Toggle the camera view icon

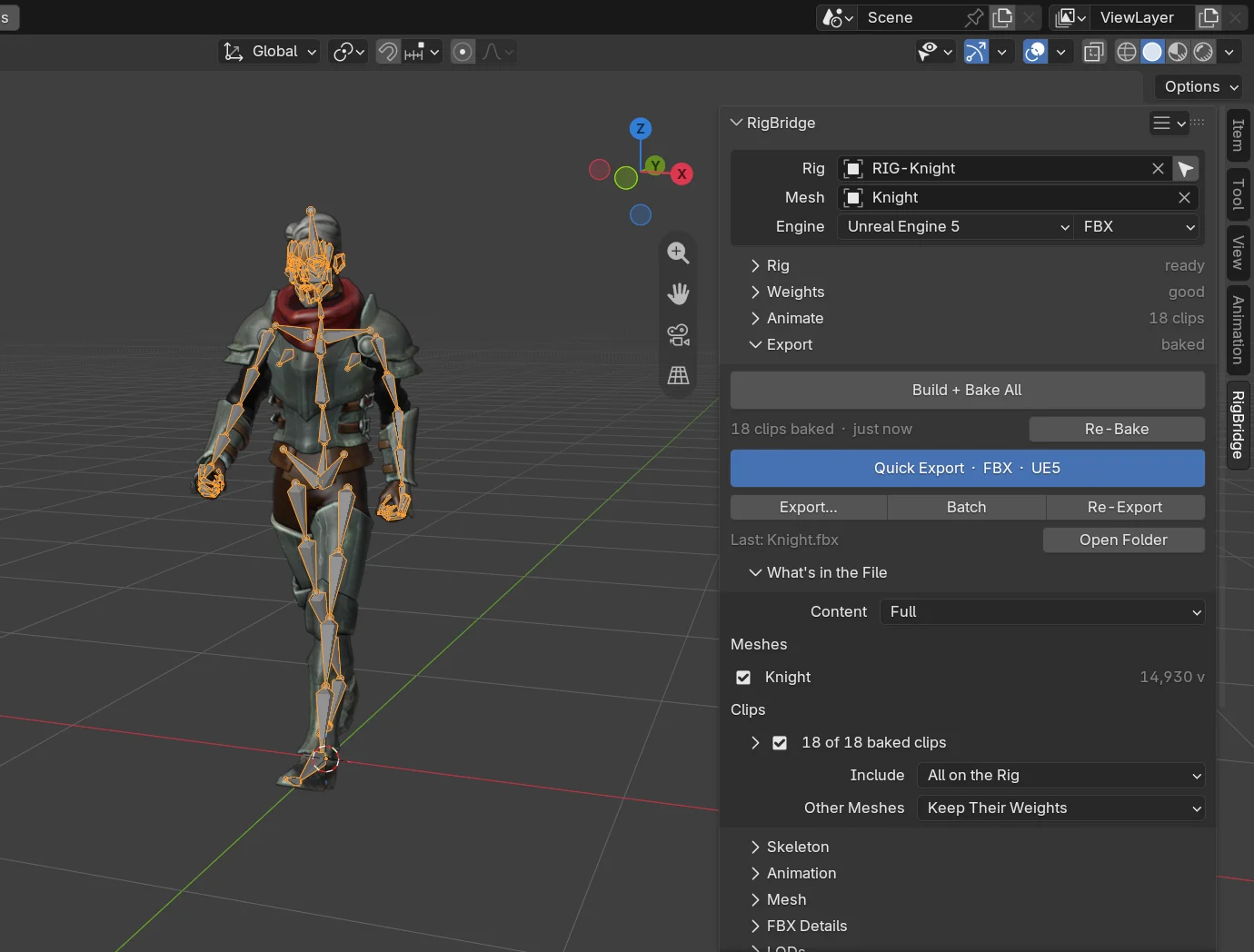[678, 334]
